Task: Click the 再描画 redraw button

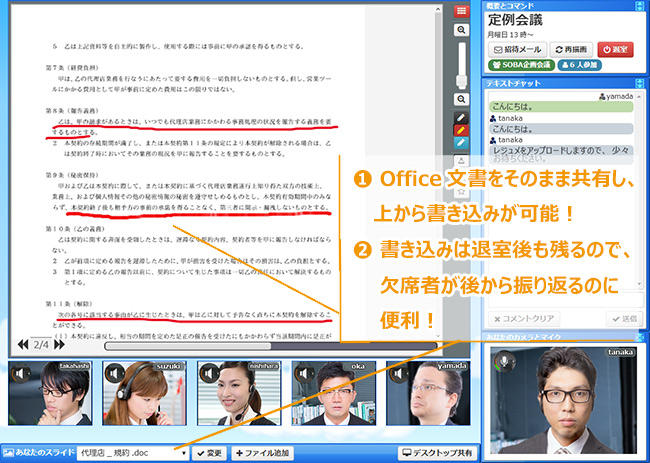Action: click(x=571, y=50)
